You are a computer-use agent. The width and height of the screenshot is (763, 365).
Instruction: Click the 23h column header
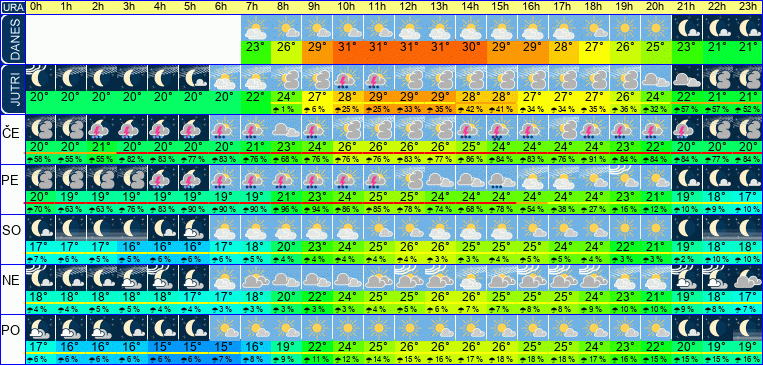(748, 7)
